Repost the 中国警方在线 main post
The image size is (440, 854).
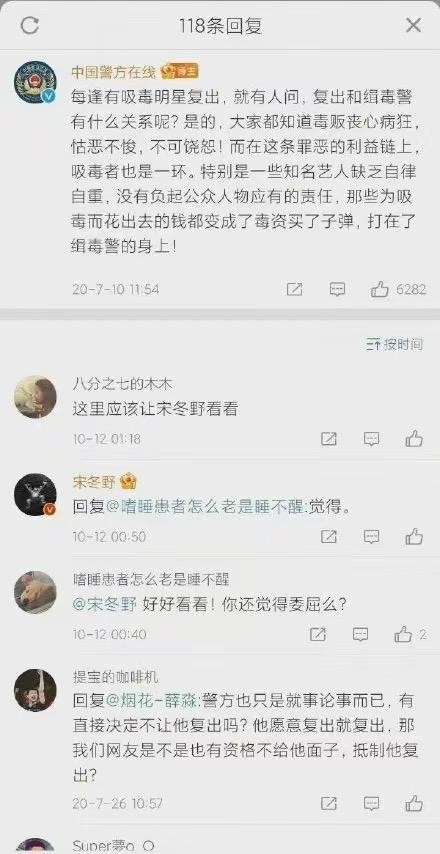point(295,289)
